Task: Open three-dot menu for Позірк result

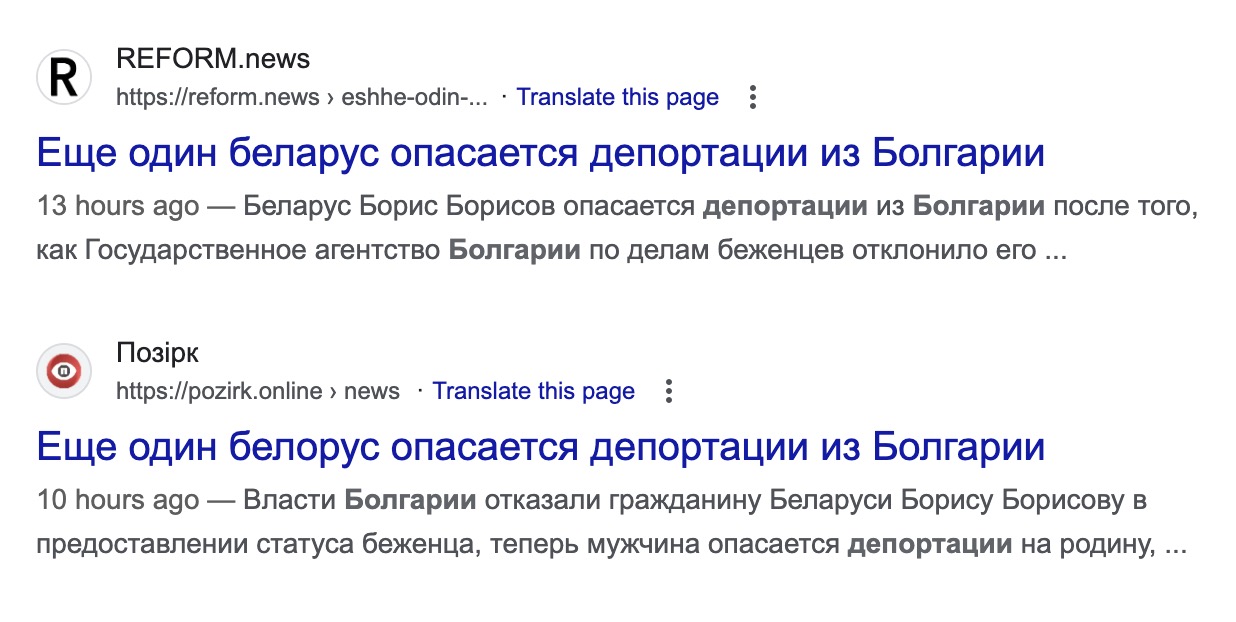Action: click(x=669, y=391)
